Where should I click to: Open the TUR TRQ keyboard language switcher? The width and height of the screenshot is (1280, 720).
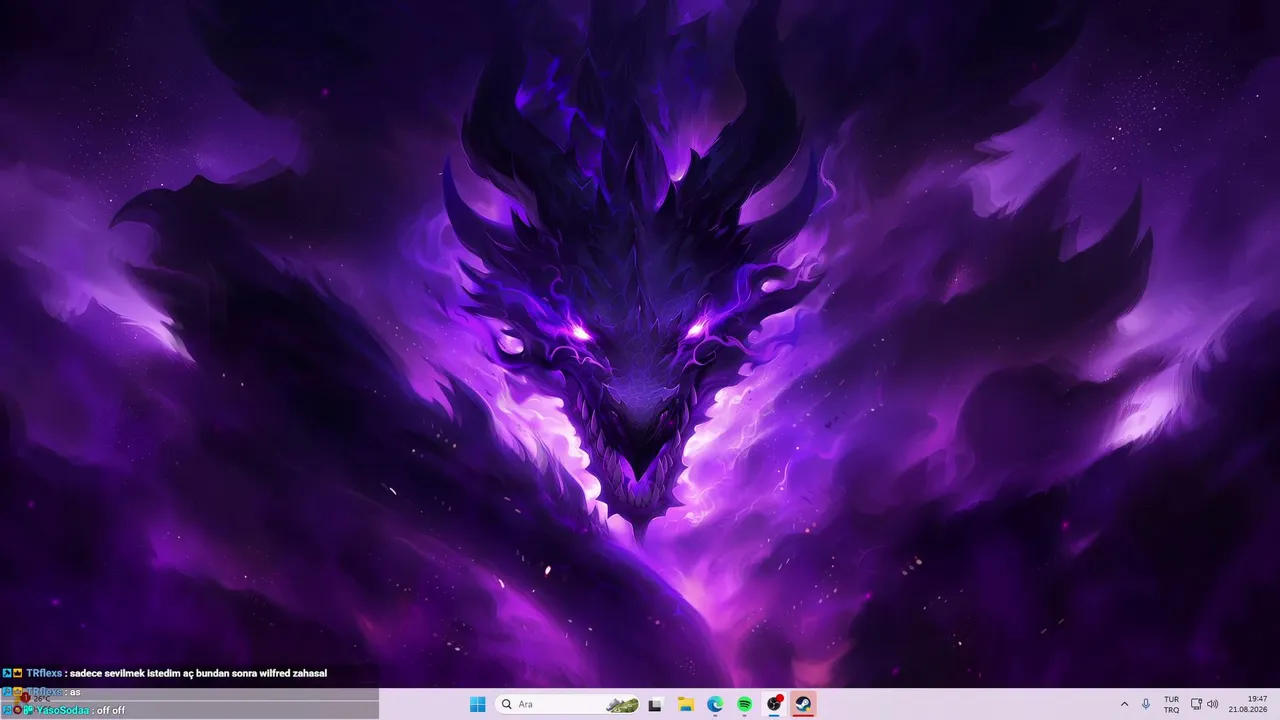(x=1171, y=704)
